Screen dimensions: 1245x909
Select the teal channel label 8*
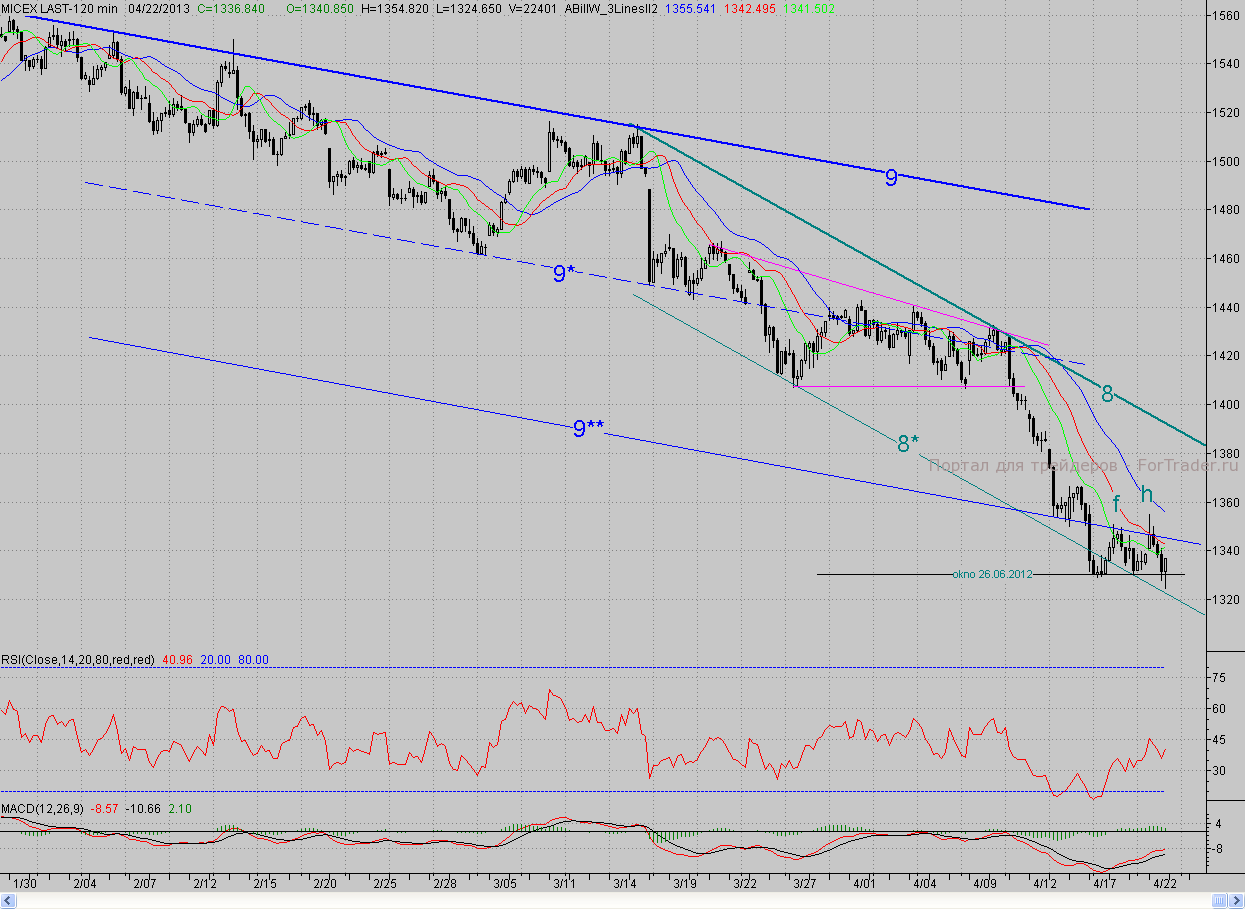point(907,444)
